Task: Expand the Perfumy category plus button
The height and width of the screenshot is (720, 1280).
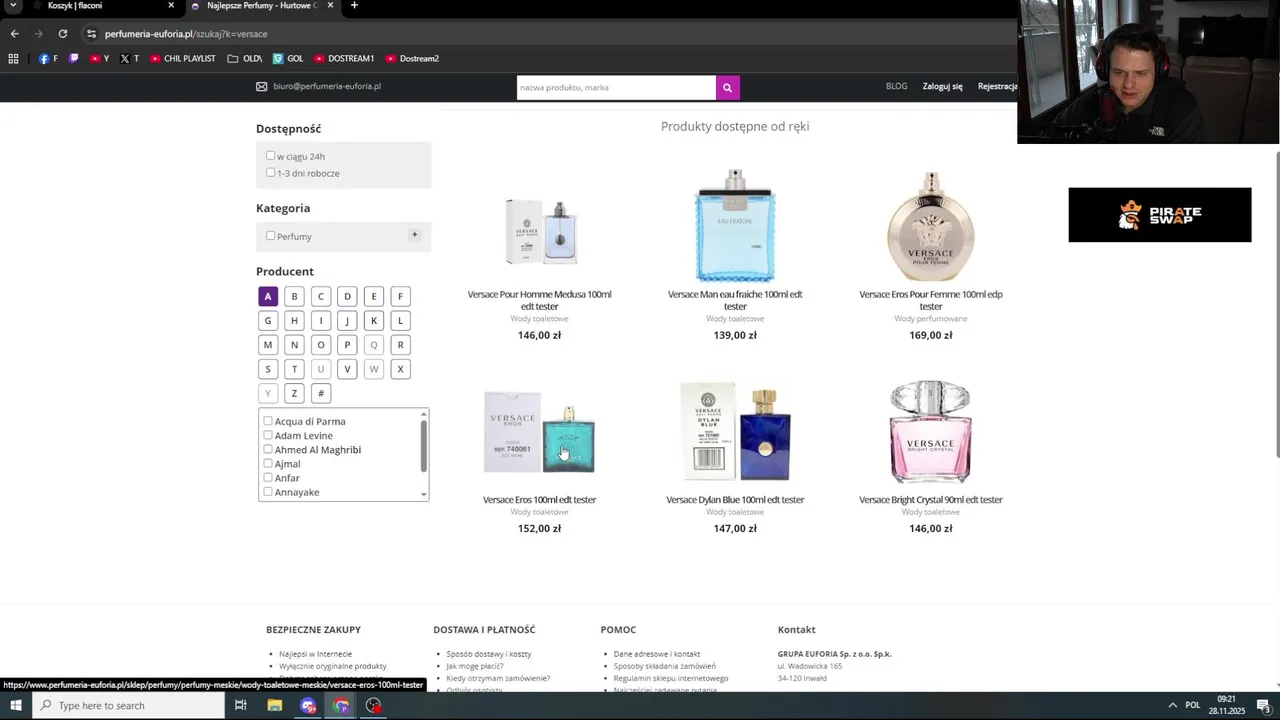Action: pos(414,235)
